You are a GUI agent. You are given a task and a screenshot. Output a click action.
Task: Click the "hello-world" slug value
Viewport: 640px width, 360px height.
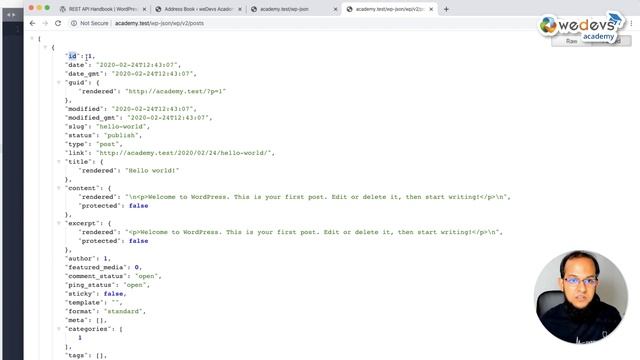pos(121,127)
